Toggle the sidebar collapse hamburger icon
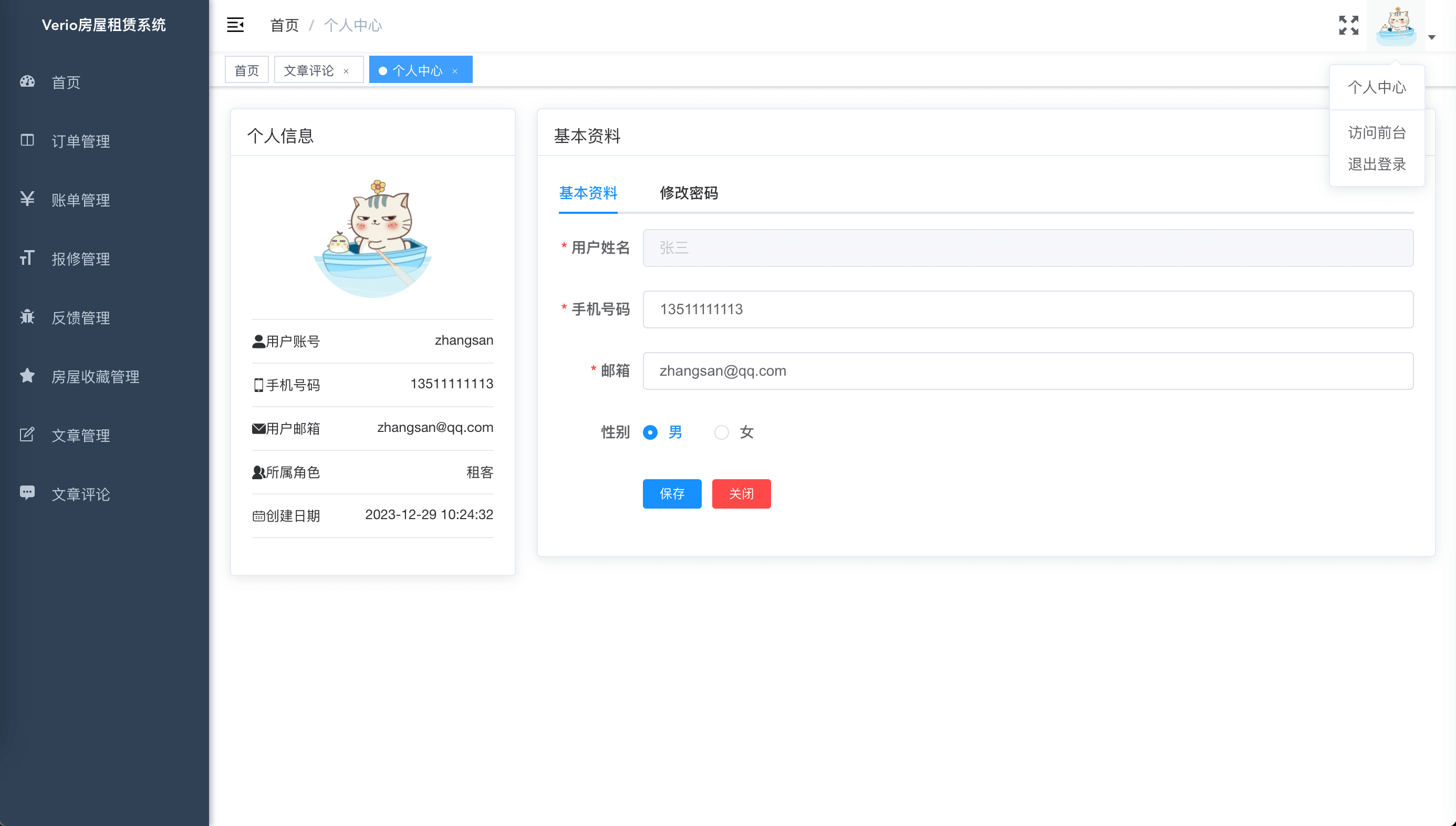The width and height of the screenshot is (1456, 826). [x=235, y=25]
